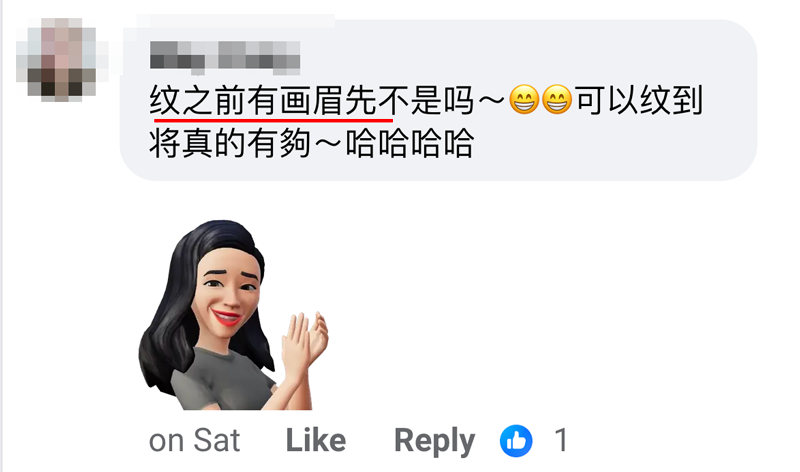This screenshot has width=800, height=472.
Task: Click the commenter's blurred name
Action: pyautogui.click(x=225, y=55)
